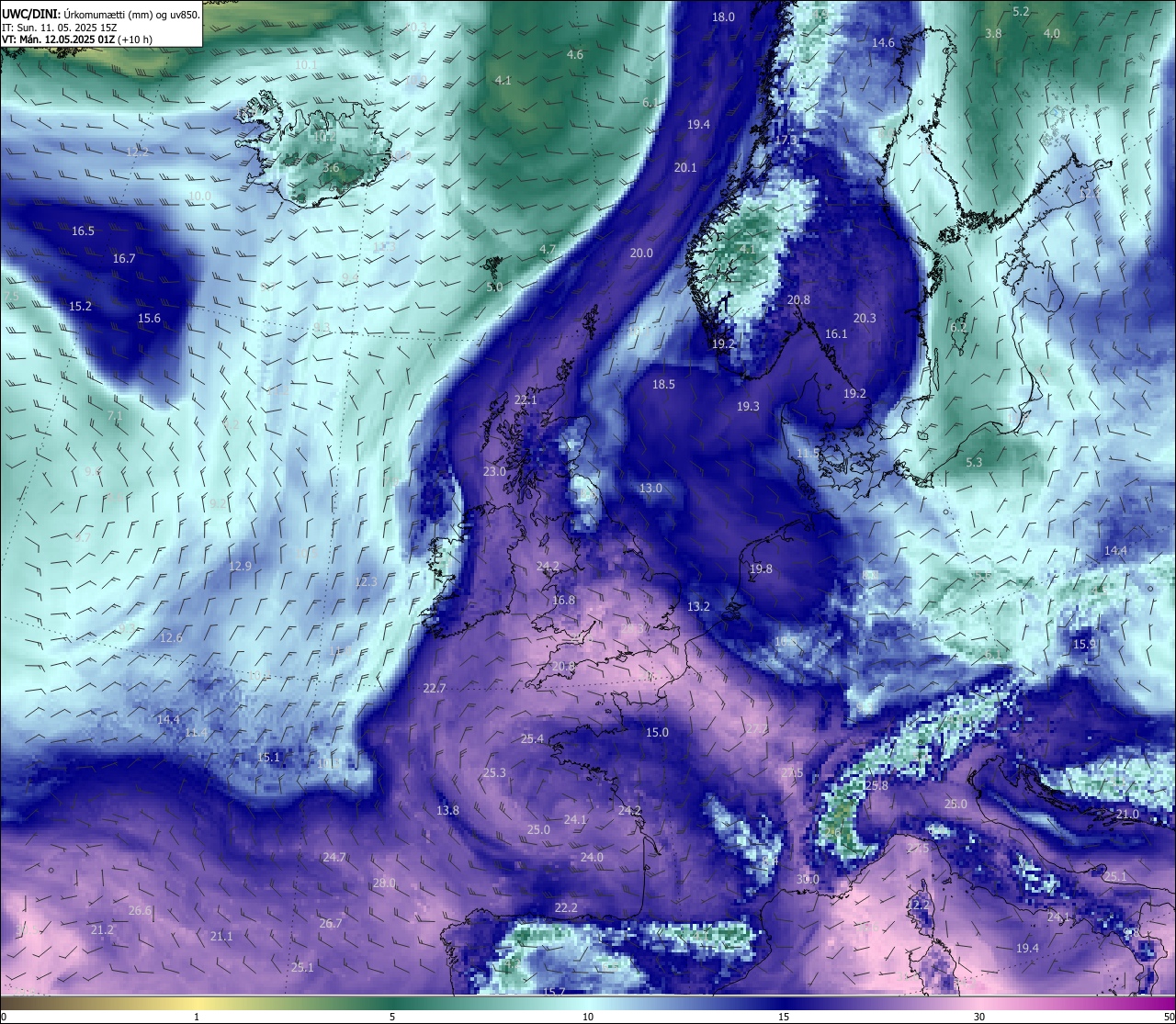
Task: Click the map value '5.0'
Action: pyautogui.click(x=494, y=287)
